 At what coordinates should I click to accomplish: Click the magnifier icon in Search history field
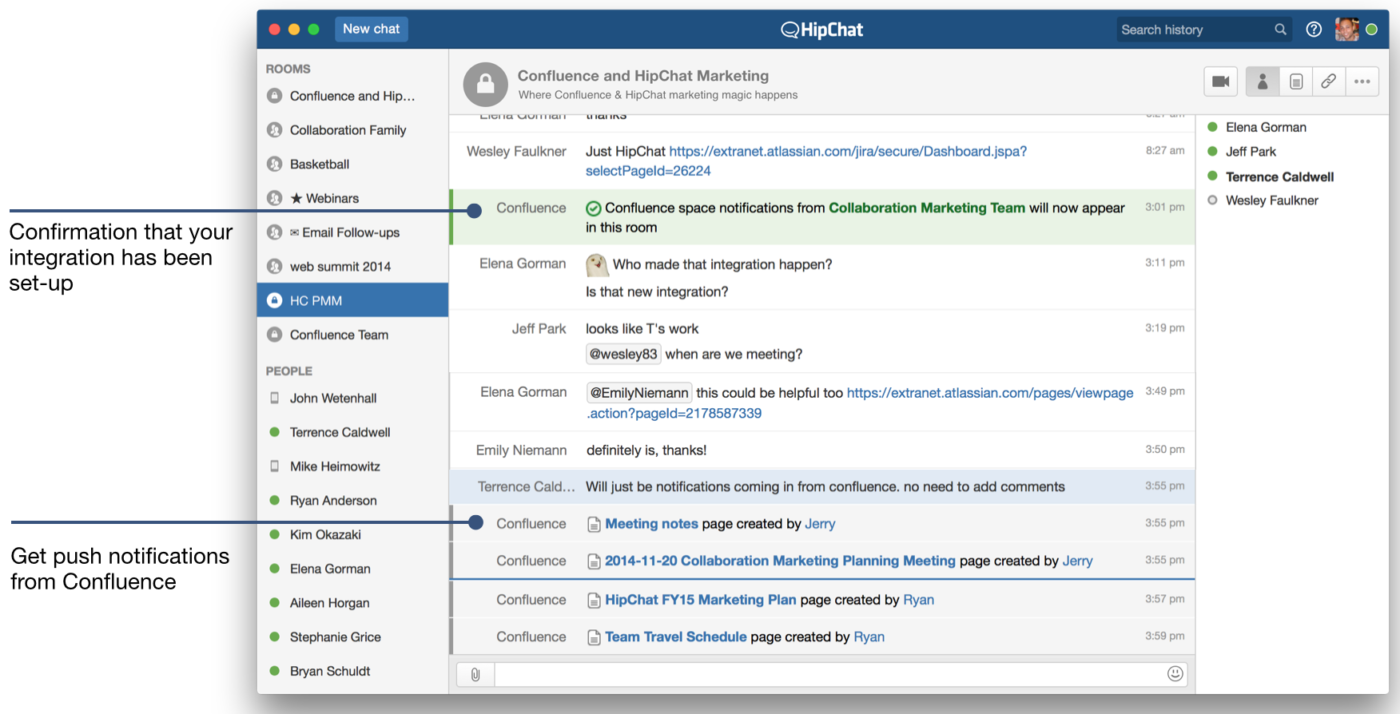[1281, 29]
